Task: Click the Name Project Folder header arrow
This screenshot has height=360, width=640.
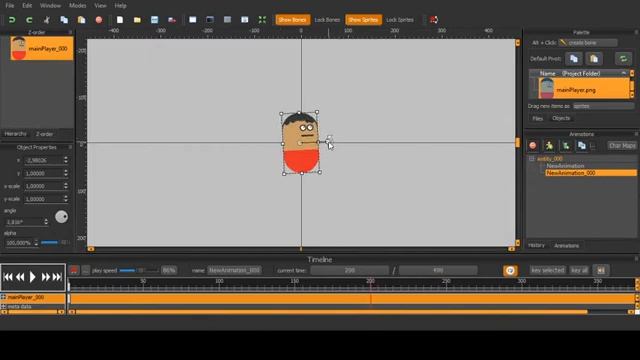Action: click(x=624, y=73)
